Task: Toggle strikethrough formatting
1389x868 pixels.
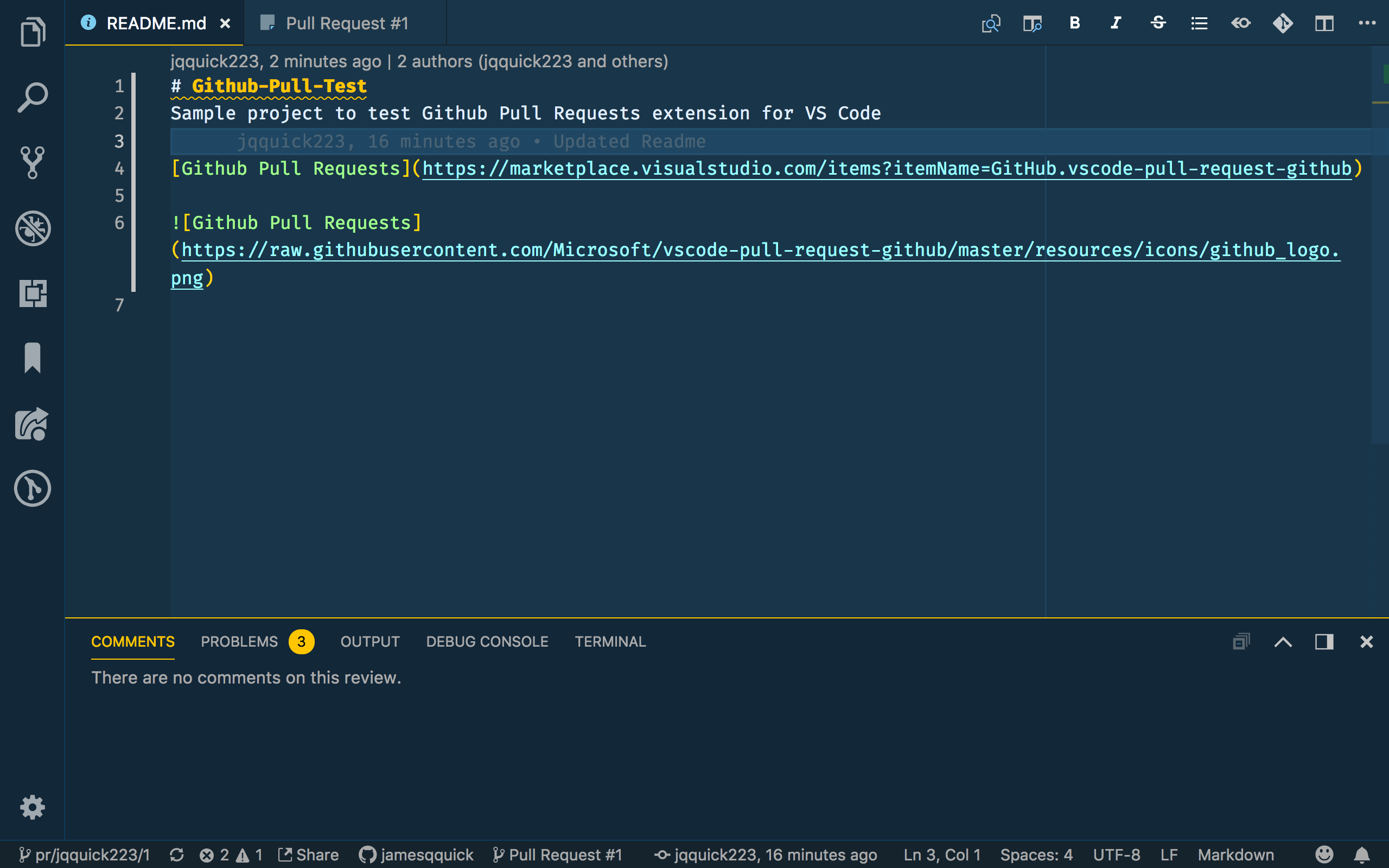Action: pos(1158,23)
